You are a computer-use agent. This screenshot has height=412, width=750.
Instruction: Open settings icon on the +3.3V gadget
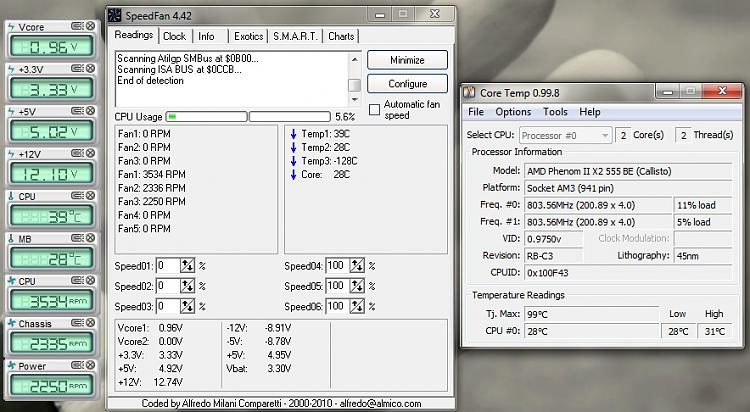pos(77,68)
